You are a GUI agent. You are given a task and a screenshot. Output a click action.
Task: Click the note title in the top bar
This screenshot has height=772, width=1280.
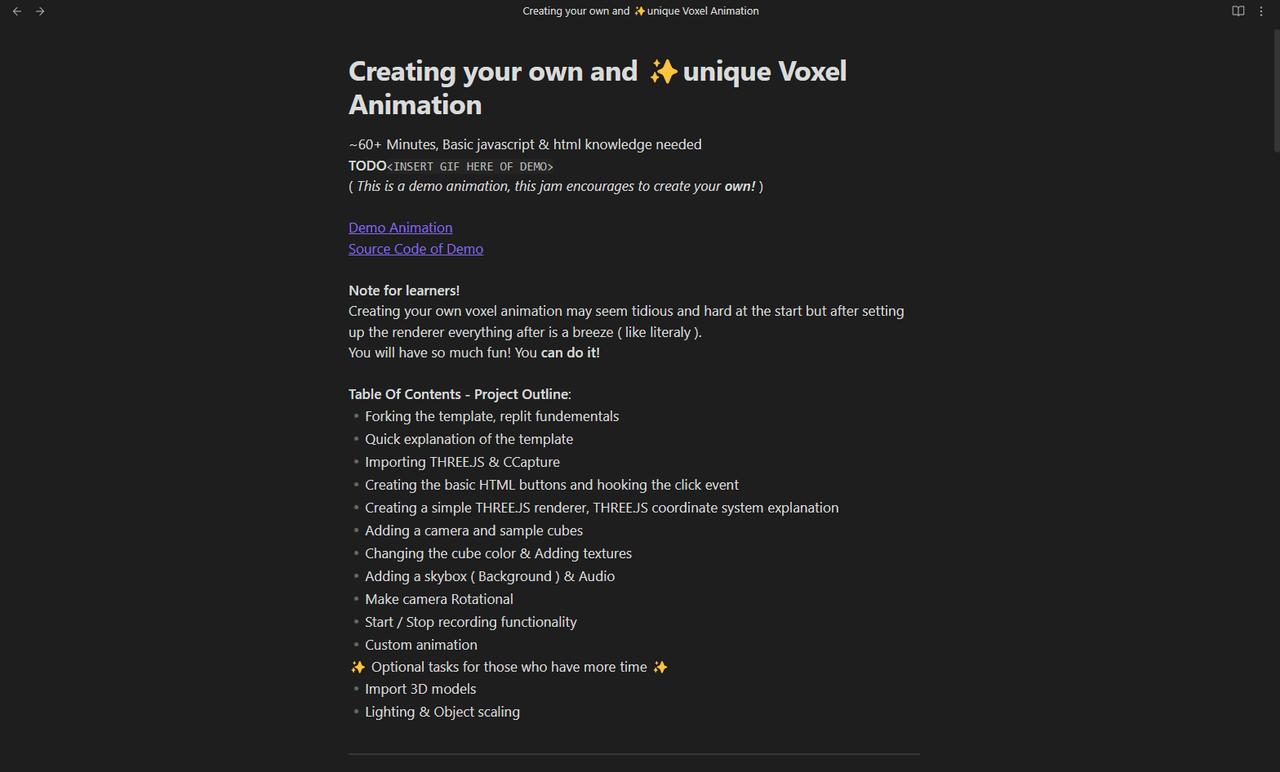[x=640, y=11]
